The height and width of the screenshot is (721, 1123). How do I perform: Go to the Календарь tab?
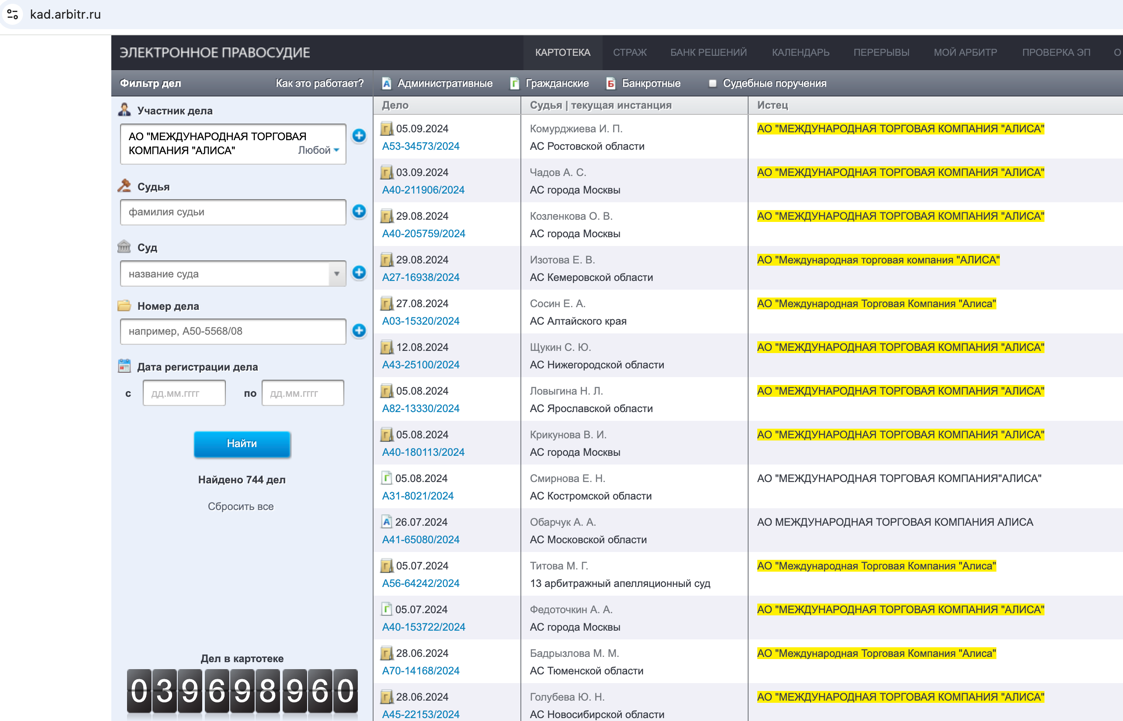tap(801, 52)
